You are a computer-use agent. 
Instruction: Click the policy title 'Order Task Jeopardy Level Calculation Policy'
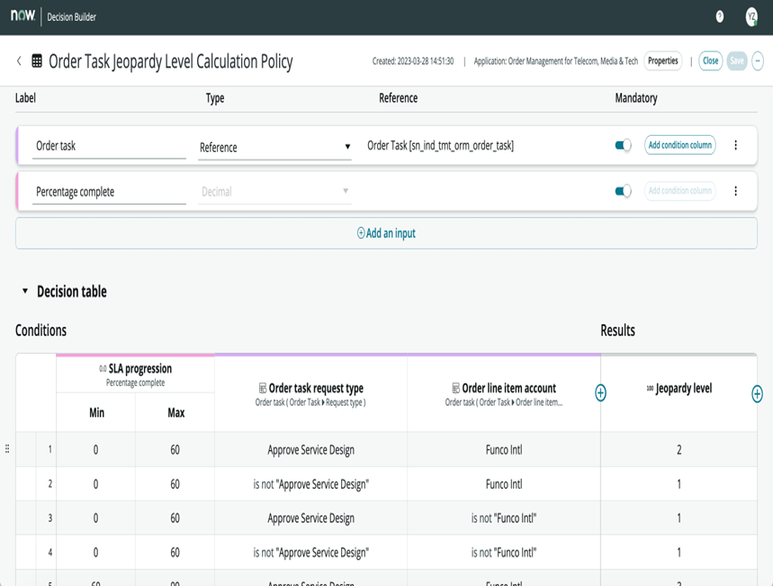(171, 62)
